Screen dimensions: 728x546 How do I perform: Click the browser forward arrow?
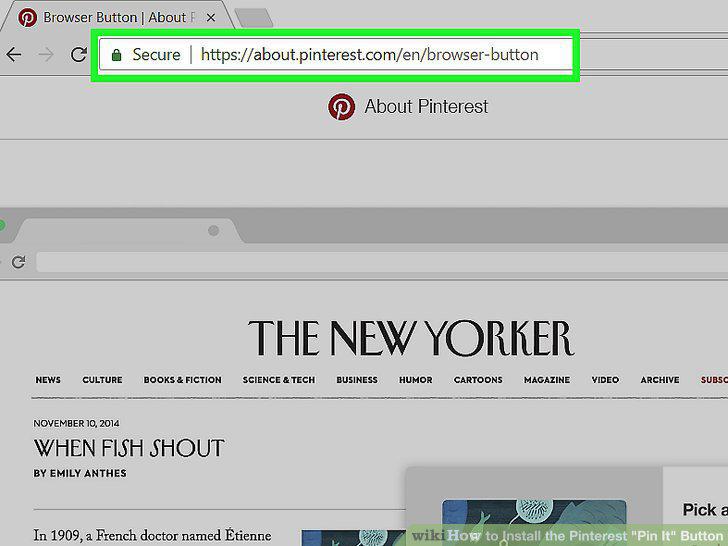tap(46, 55)
